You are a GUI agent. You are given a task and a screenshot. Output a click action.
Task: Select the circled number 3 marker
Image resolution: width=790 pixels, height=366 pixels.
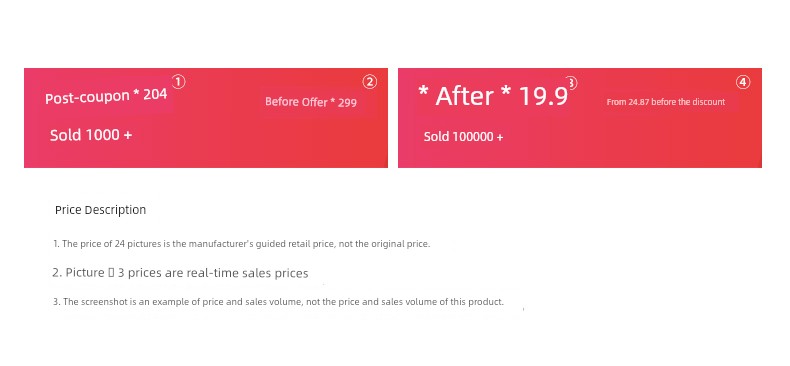[571, 83]
